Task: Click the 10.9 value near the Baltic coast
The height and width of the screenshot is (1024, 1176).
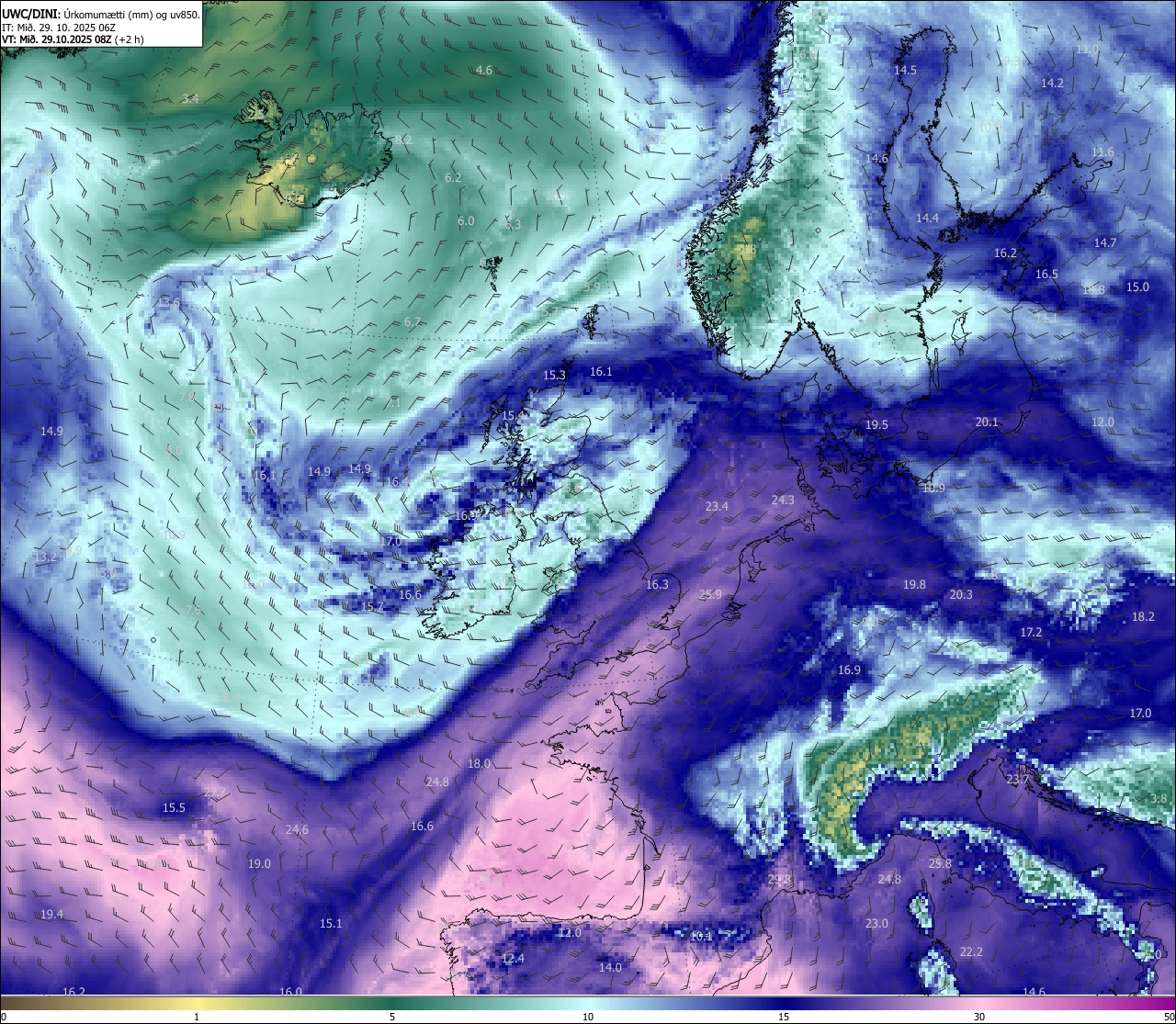Action: (x=933, y=489)
